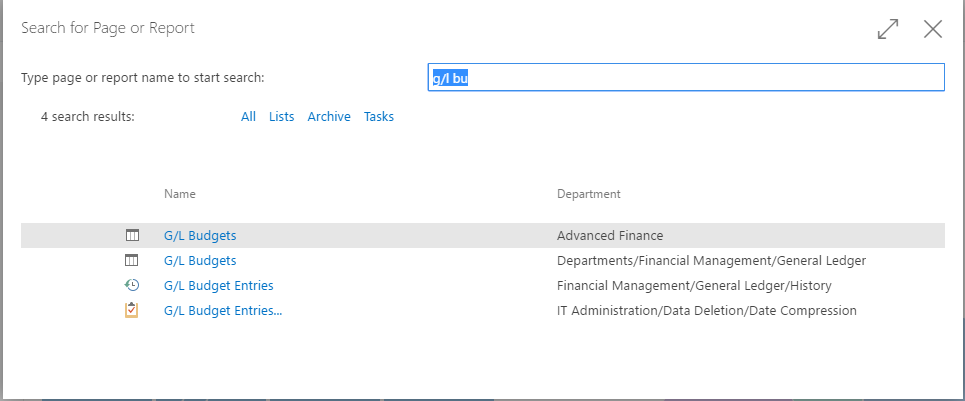Screen dimensions: 965x401
Task: Click the history clock icon for G/L Budget Entries
Action: click(132, 286)
